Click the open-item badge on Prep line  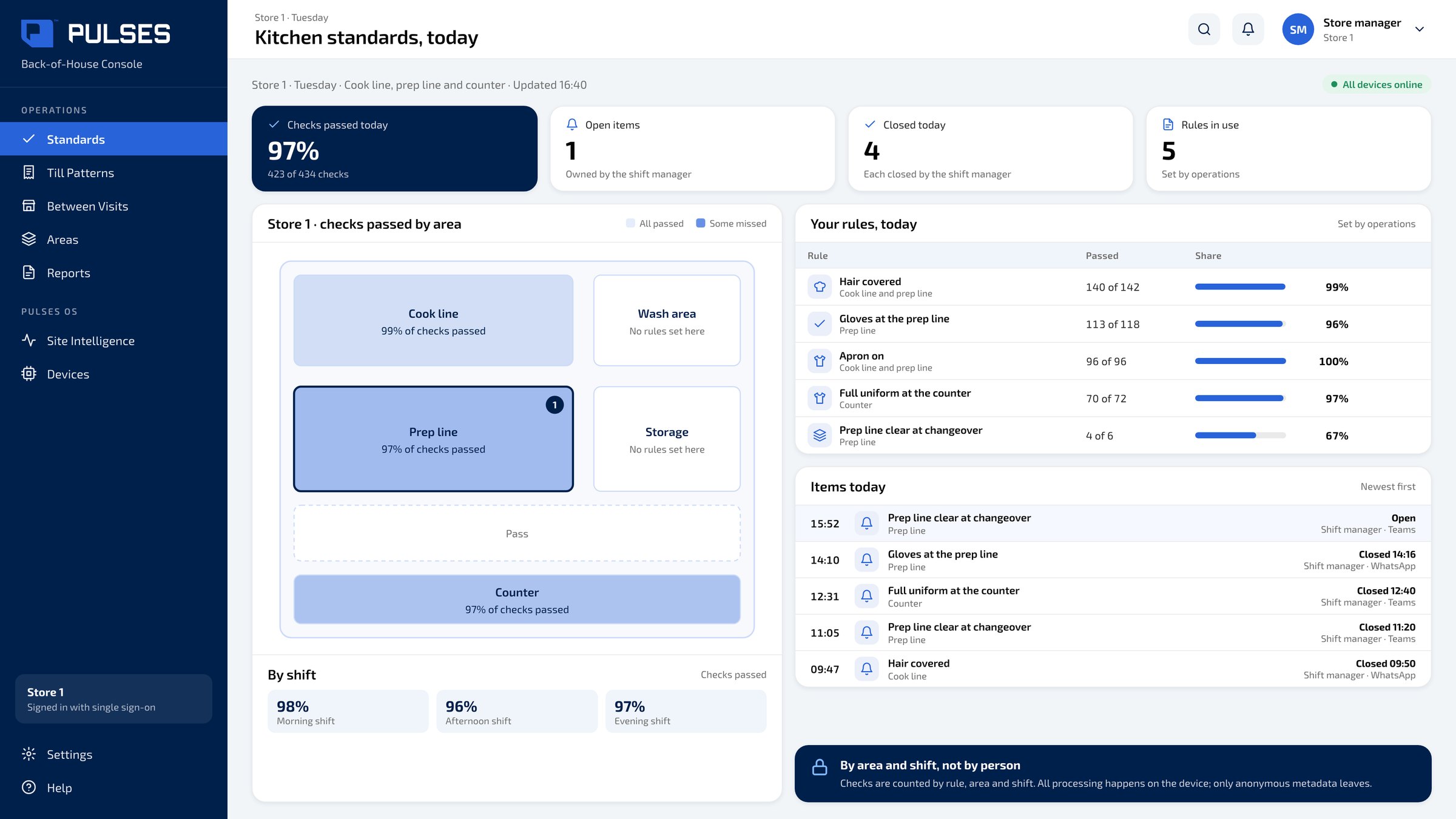(x=554, y=405)
